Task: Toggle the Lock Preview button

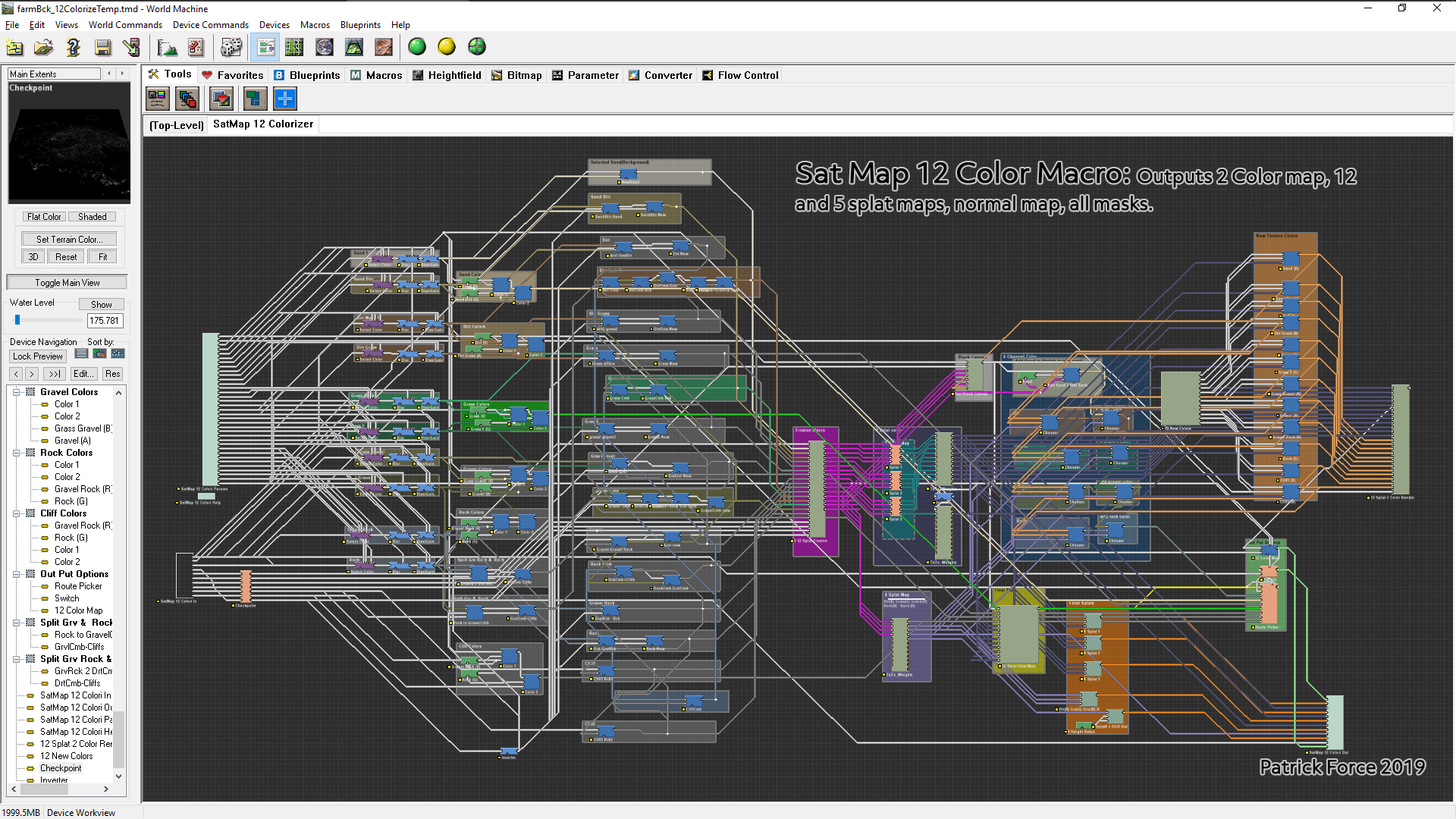Action: (38, 356)
